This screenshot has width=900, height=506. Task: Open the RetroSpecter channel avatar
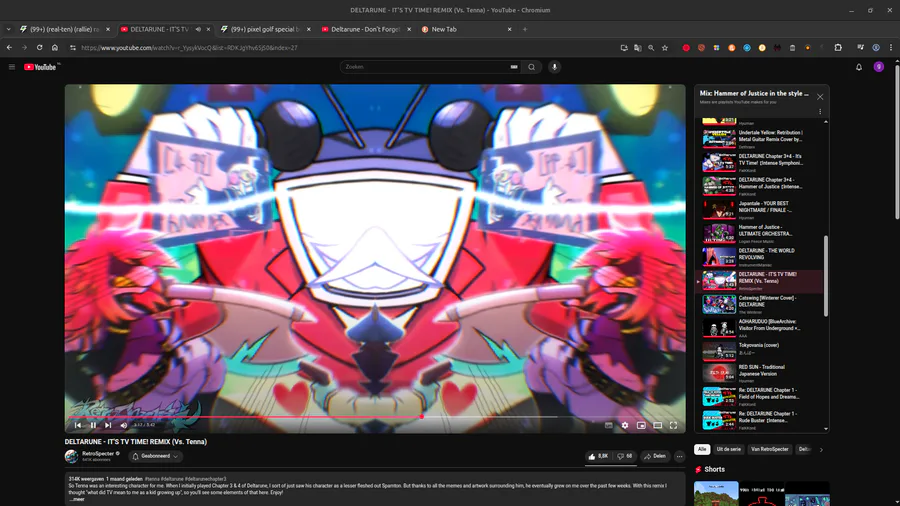click(x=71, y=456)
